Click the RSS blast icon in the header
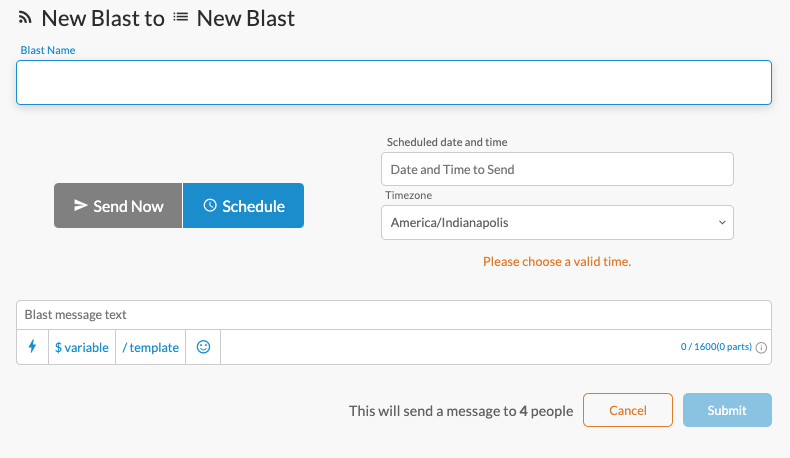This screenshot has width=790, height=458. tap(25, 18)
